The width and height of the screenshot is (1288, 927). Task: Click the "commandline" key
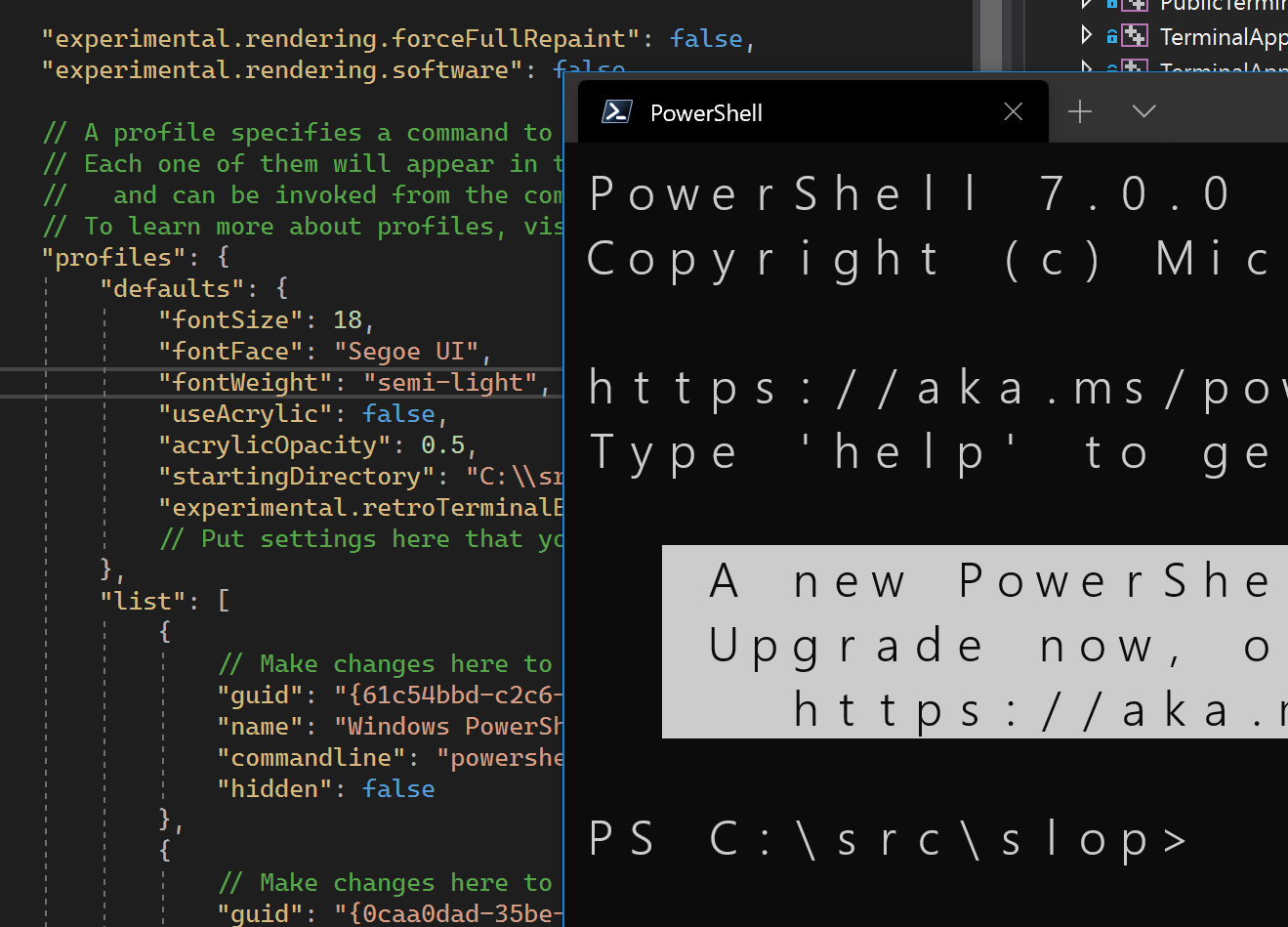(312, 758)
